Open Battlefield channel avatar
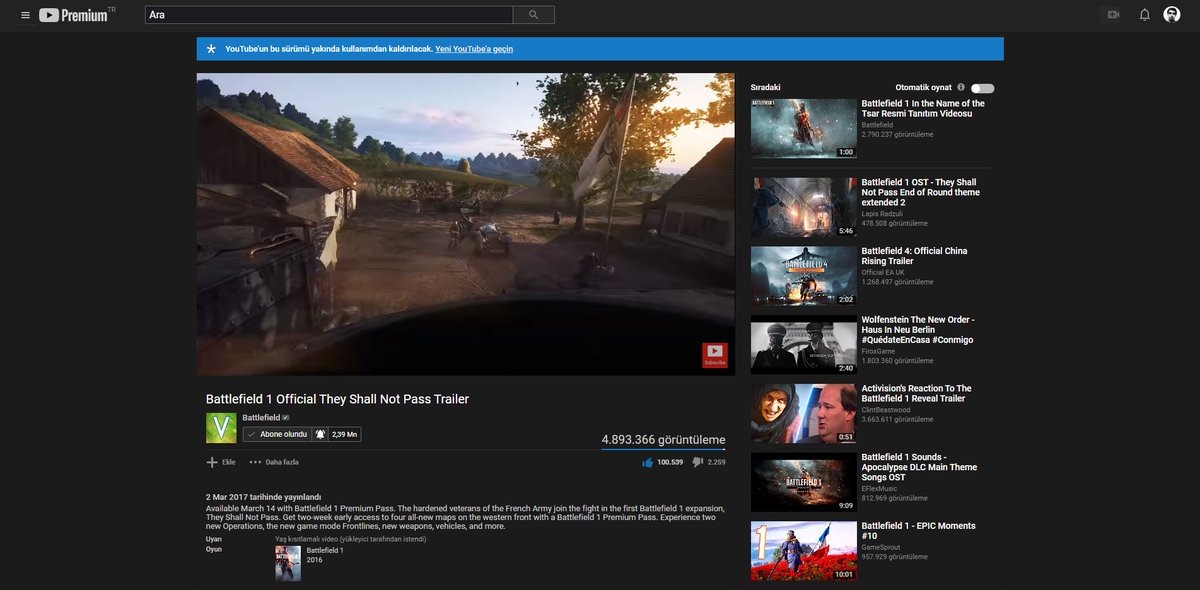The image size is (1200, 590). 221,428
